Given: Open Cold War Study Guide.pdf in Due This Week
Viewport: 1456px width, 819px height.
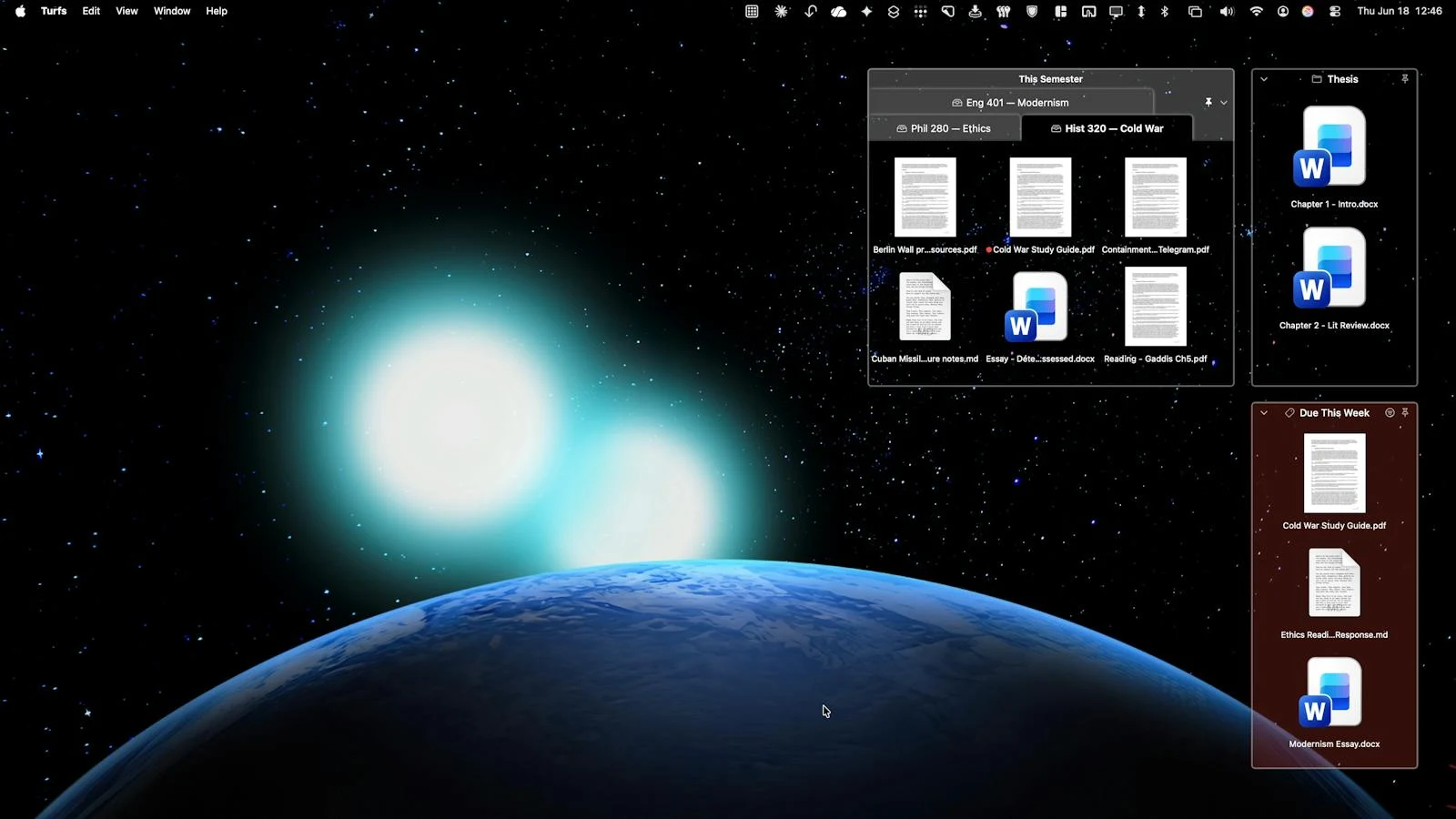Looking at the screenshot, I should pos(1334,473).
